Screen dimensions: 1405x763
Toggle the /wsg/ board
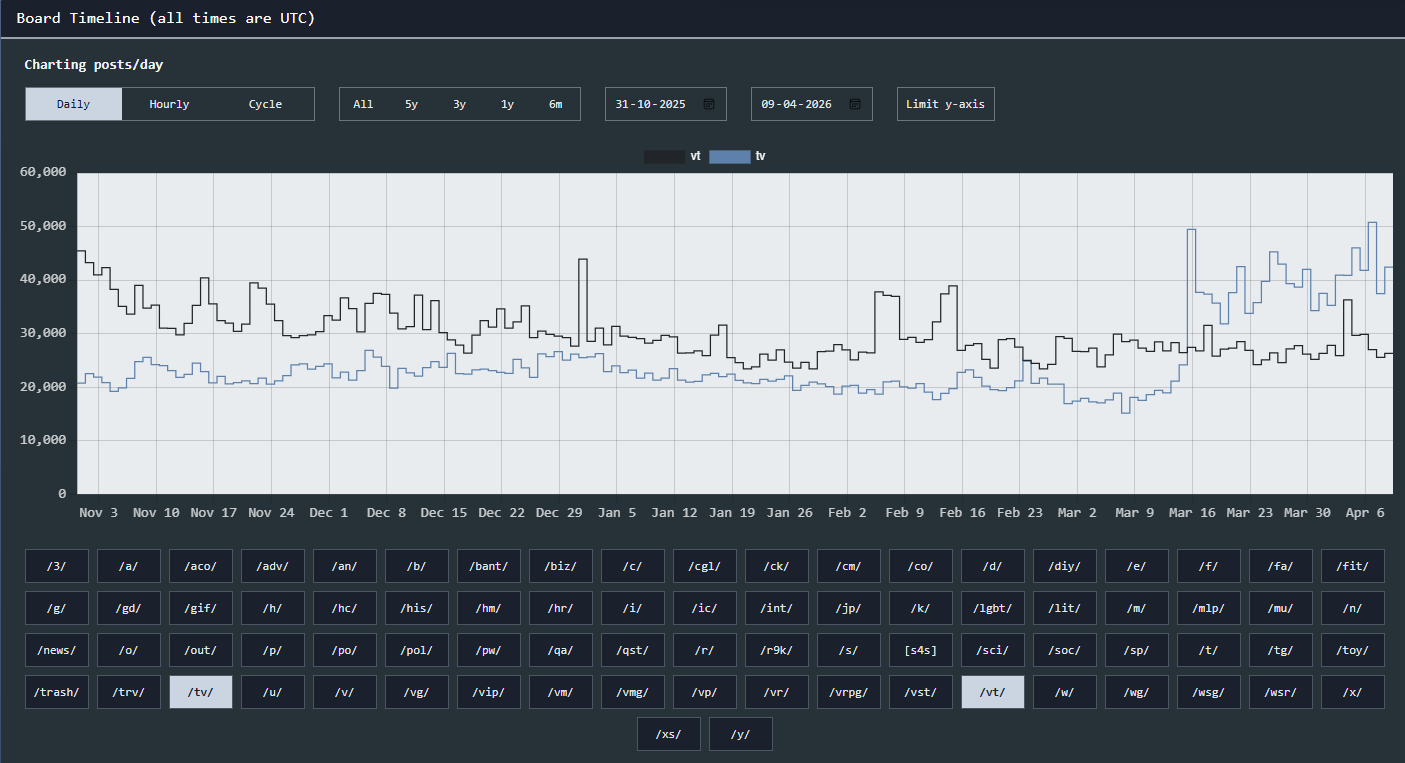coord(1209,692)
